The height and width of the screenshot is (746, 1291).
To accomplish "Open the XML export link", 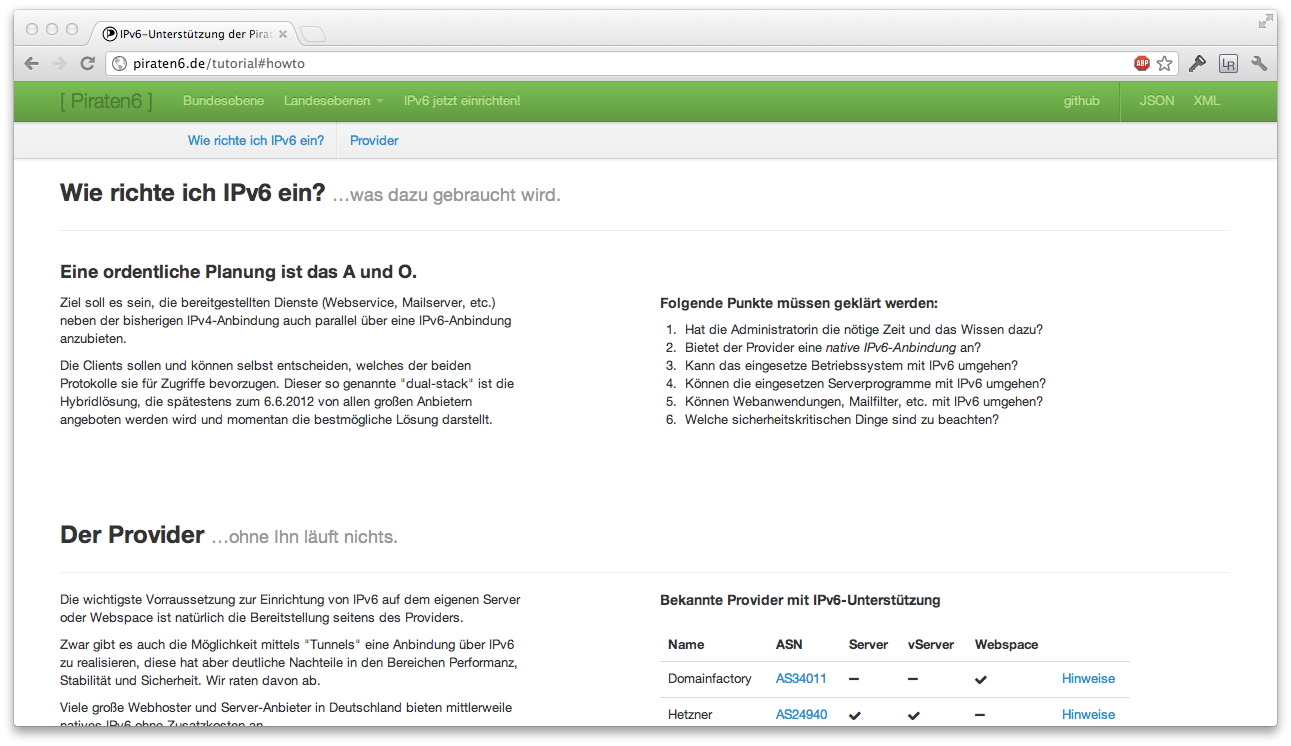I will [1207, 101].
